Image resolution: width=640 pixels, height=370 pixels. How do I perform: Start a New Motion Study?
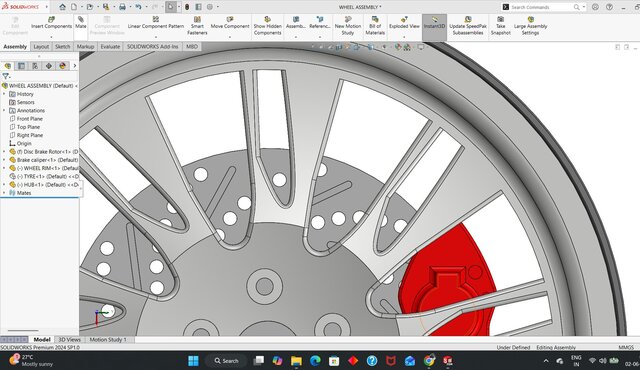pos(348,26)
